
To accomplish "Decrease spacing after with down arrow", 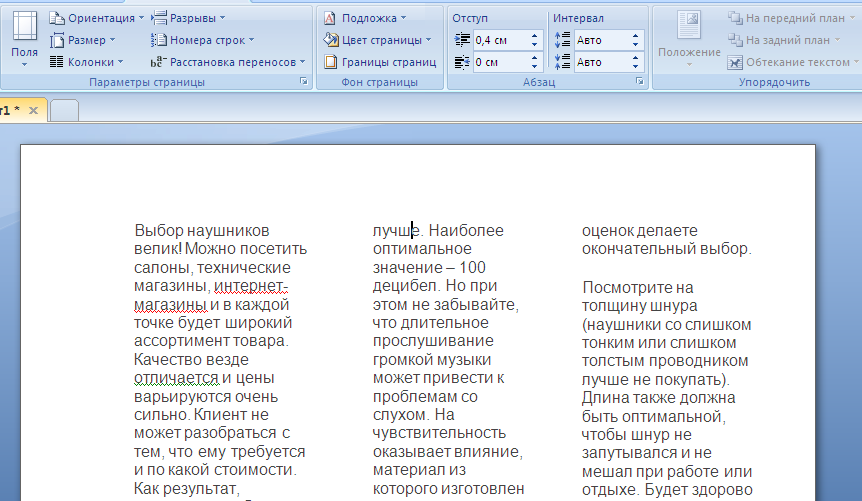I will pyautogui.click(x=636, y=67).
